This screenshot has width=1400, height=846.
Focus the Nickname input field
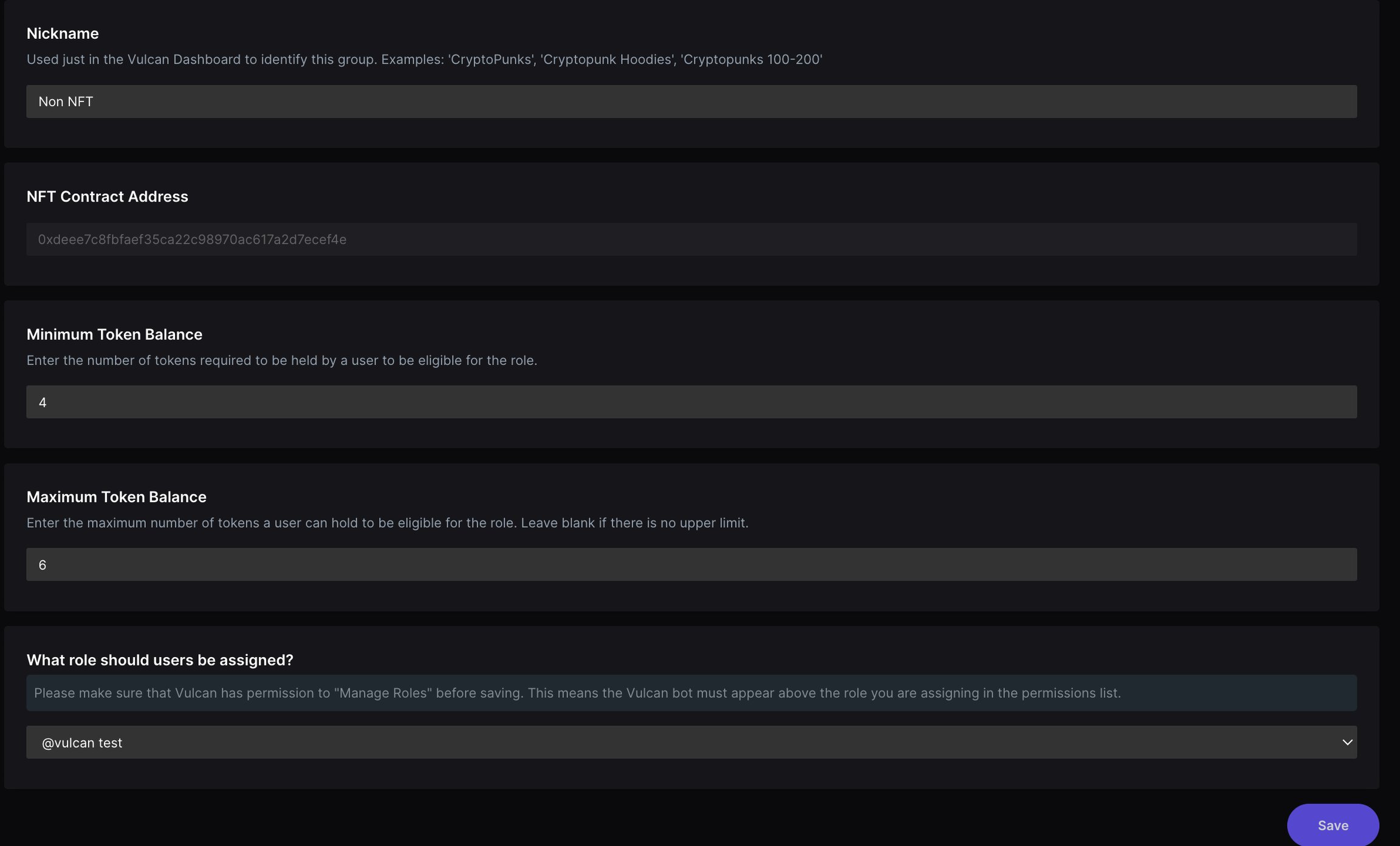pyautogui.click(x=691, y=101)
